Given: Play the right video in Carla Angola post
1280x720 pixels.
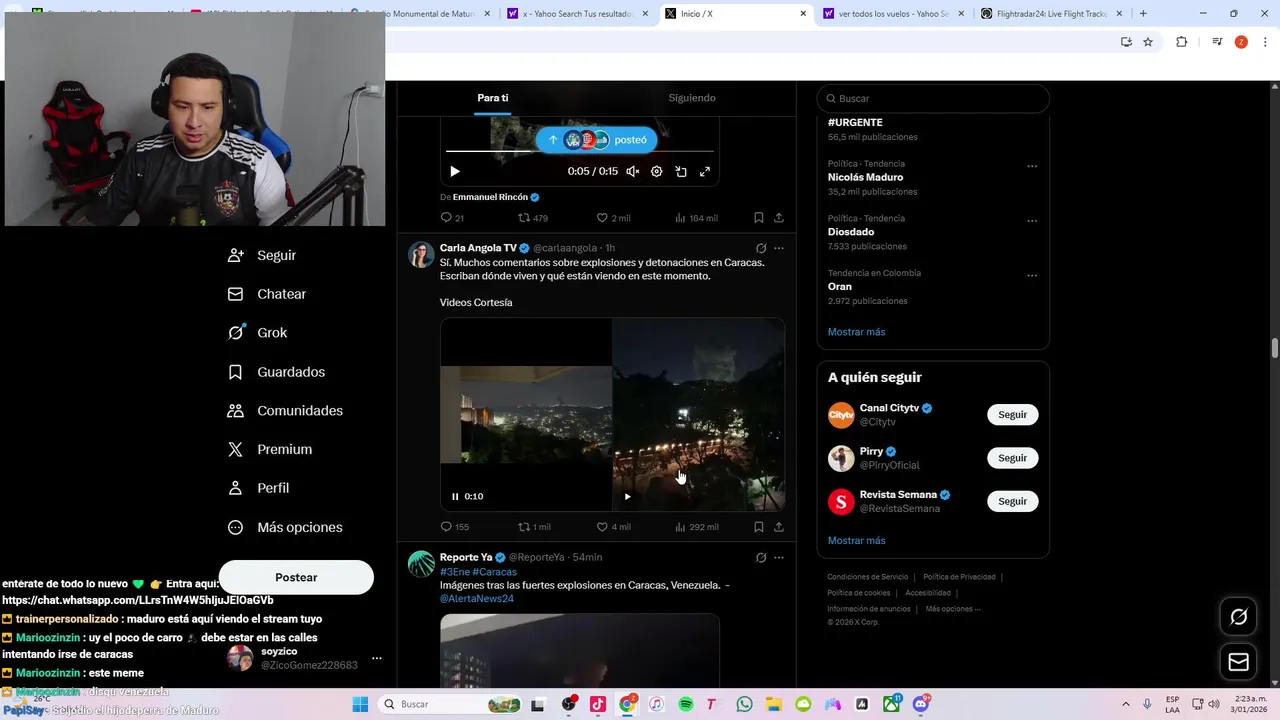Looking at the screenshot, I should [x=627, y=496].
